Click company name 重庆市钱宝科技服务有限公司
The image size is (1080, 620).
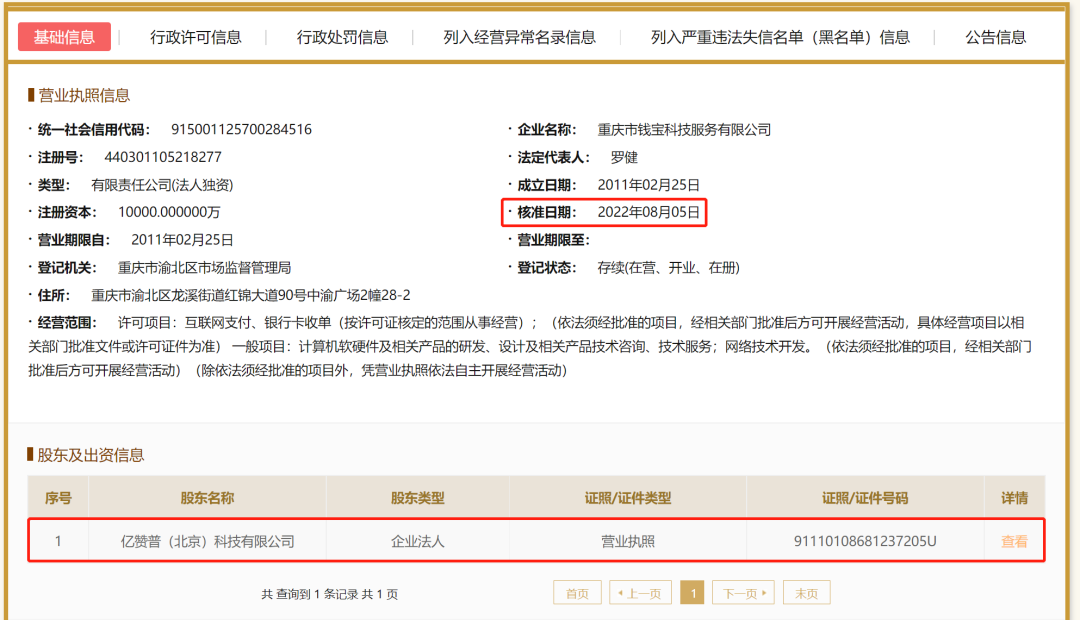(x=683, y=128)
